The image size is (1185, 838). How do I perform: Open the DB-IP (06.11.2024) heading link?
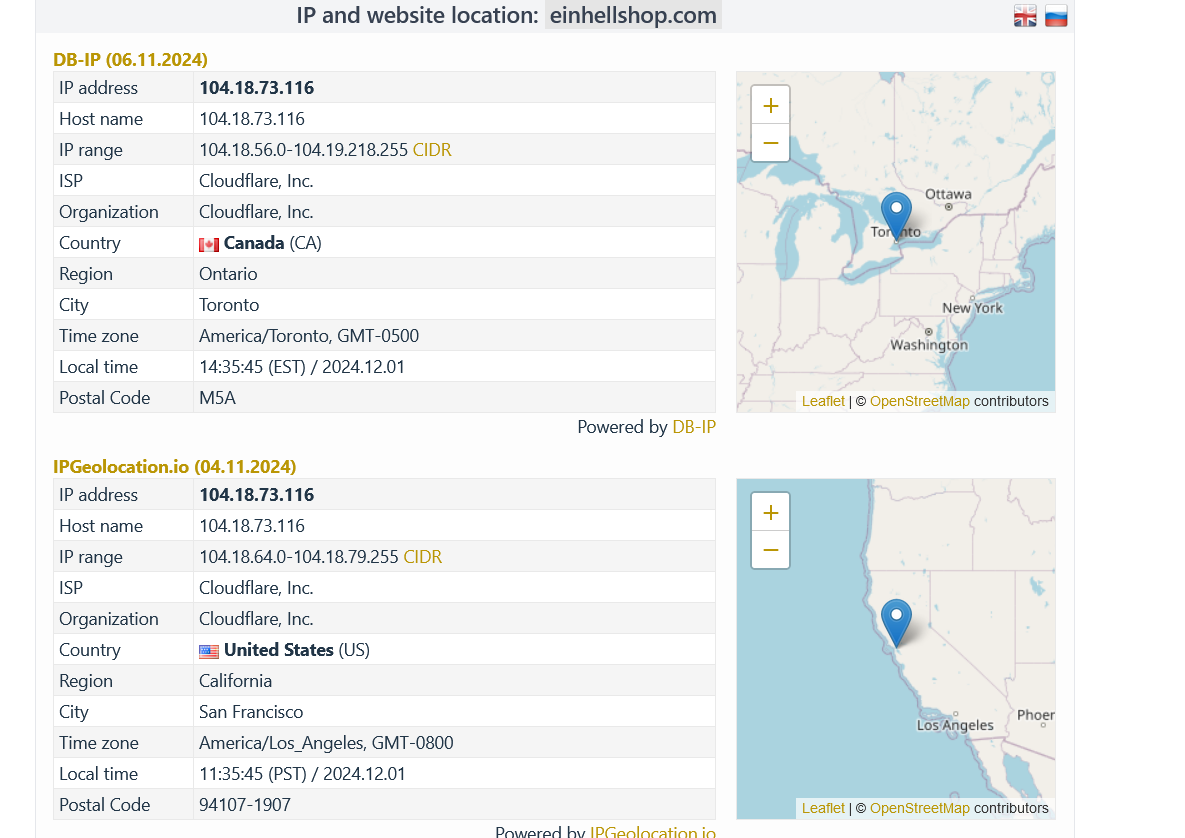coord(130,60)
